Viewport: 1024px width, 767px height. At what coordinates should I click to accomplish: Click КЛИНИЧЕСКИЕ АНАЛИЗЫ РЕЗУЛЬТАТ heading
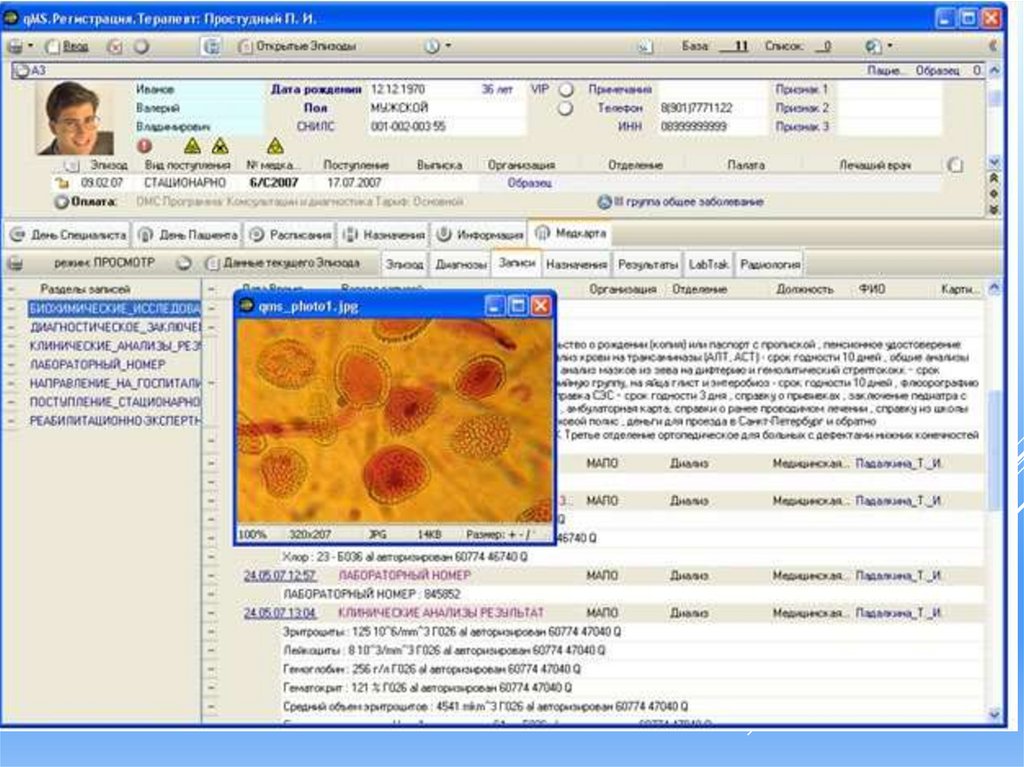(441, 613)
